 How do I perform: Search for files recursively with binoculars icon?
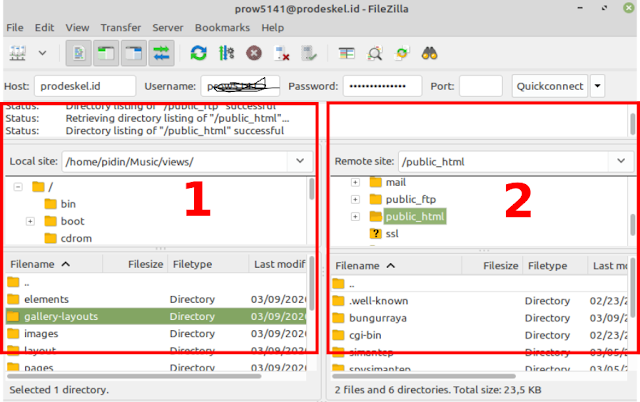429,53
